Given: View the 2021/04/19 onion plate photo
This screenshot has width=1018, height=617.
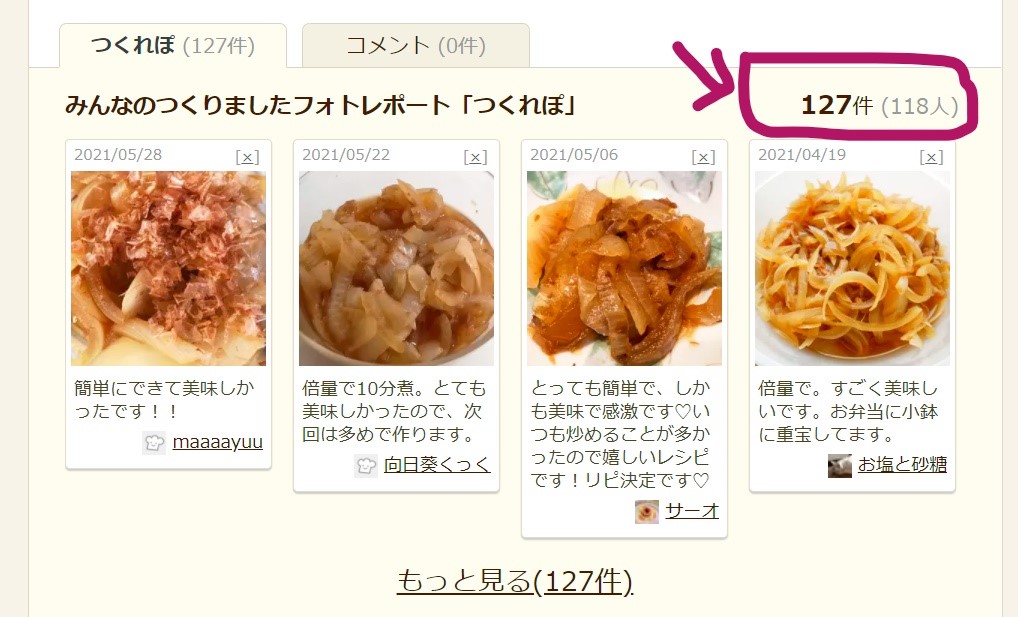Looking at the screenshot, I should tap(852, 268).
